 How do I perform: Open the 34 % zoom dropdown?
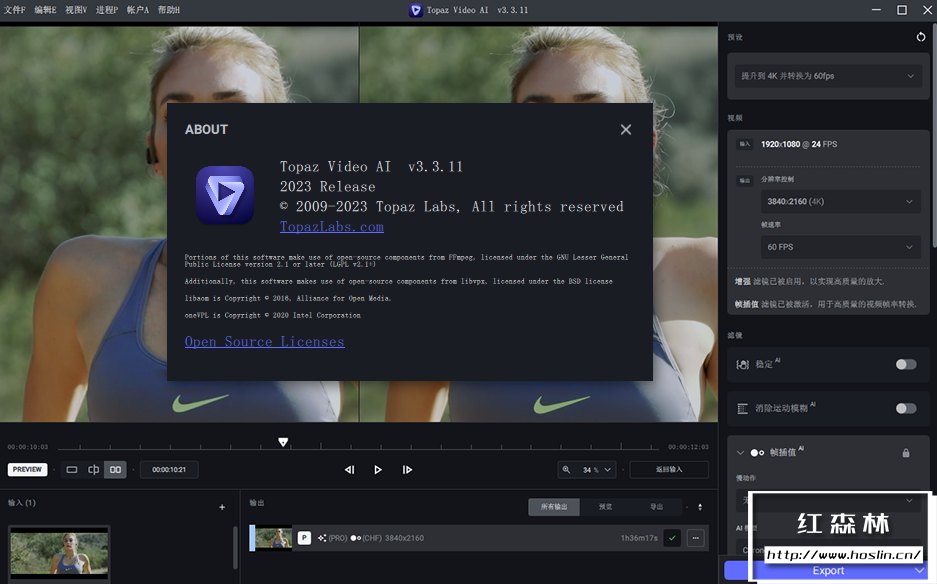[x=596, y=470]
